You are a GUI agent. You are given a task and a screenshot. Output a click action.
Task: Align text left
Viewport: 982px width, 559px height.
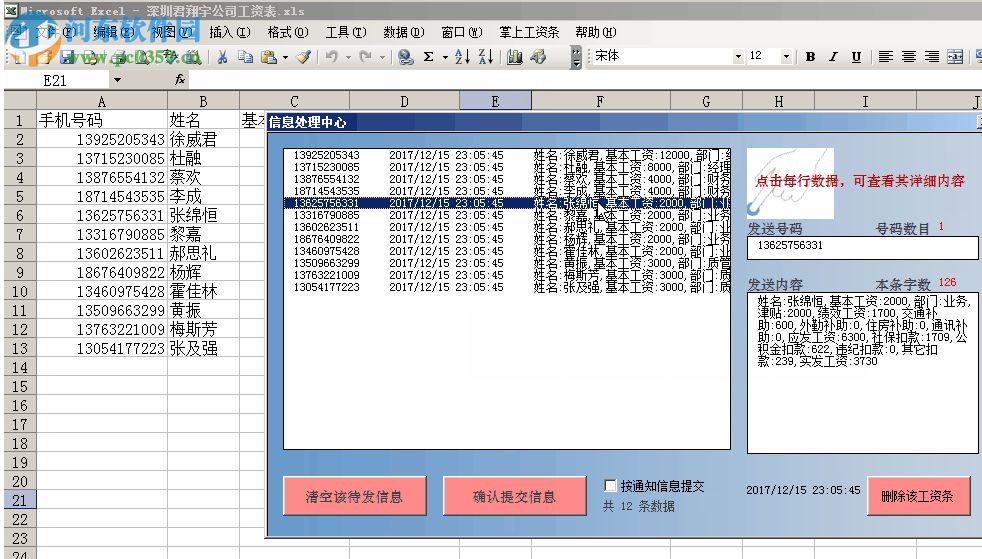click(x=886, y=57)
